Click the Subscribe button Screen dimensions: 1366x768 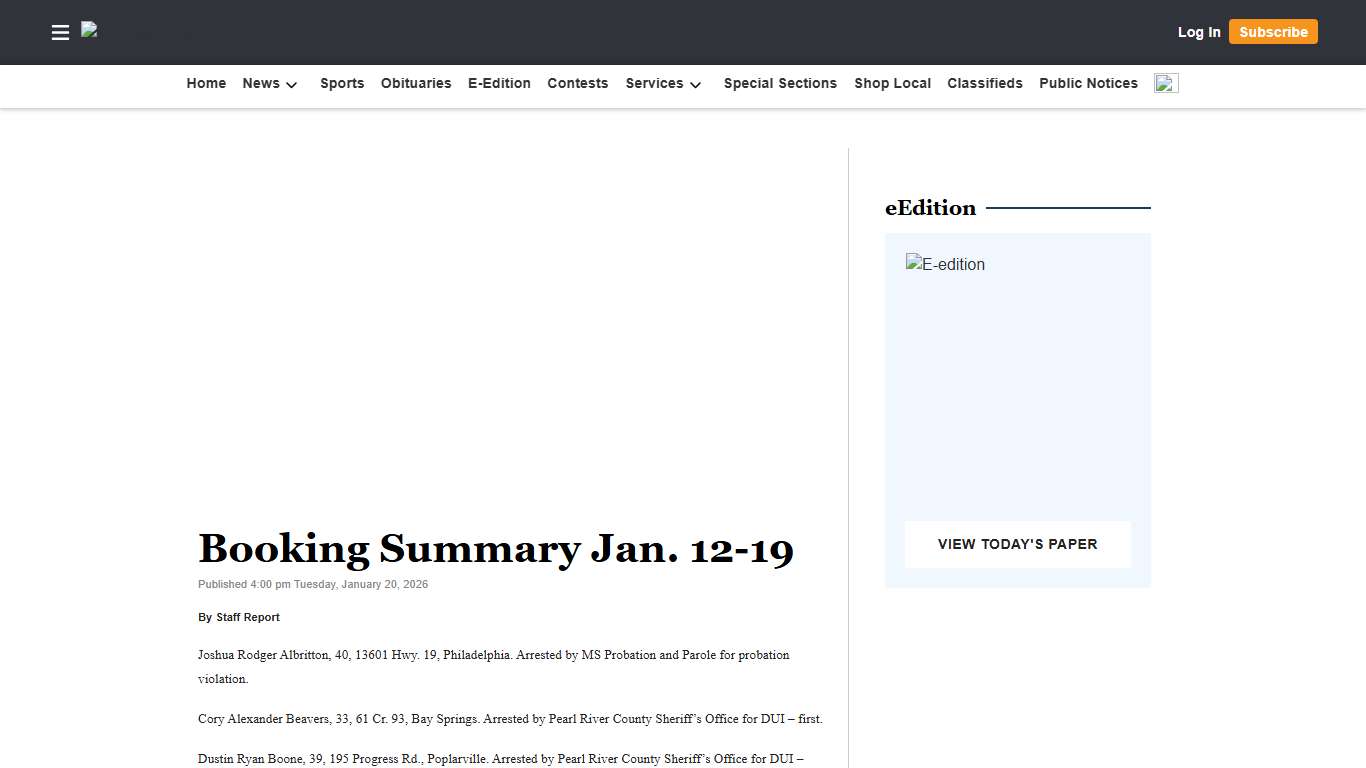[1273, 31]
